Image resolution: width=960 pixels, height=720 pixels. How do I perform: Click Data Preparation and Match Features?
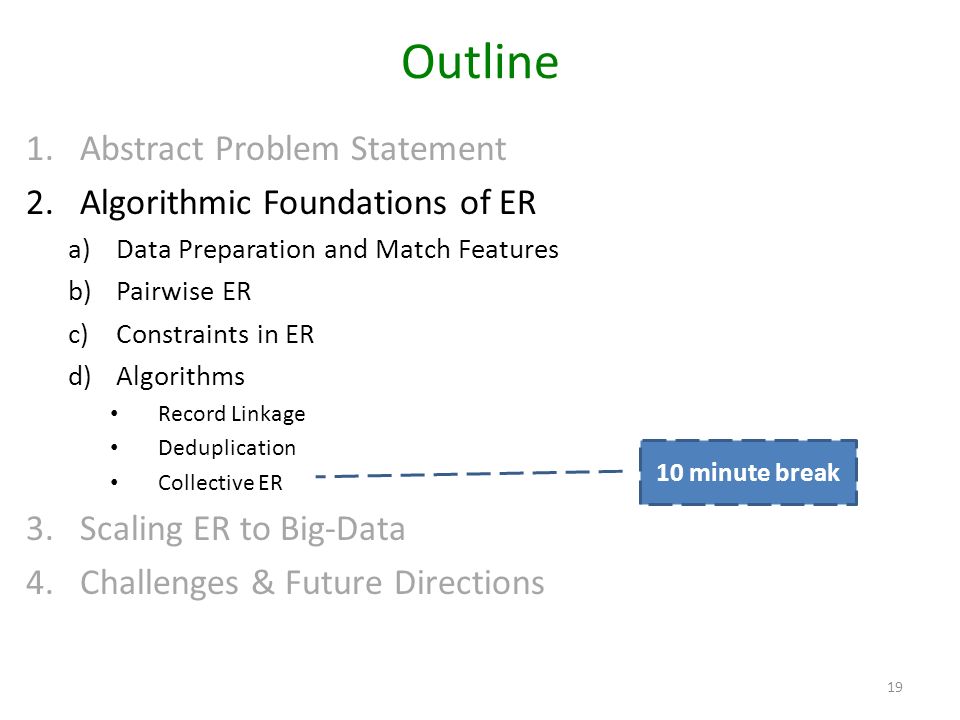click(x=337, y=250)
